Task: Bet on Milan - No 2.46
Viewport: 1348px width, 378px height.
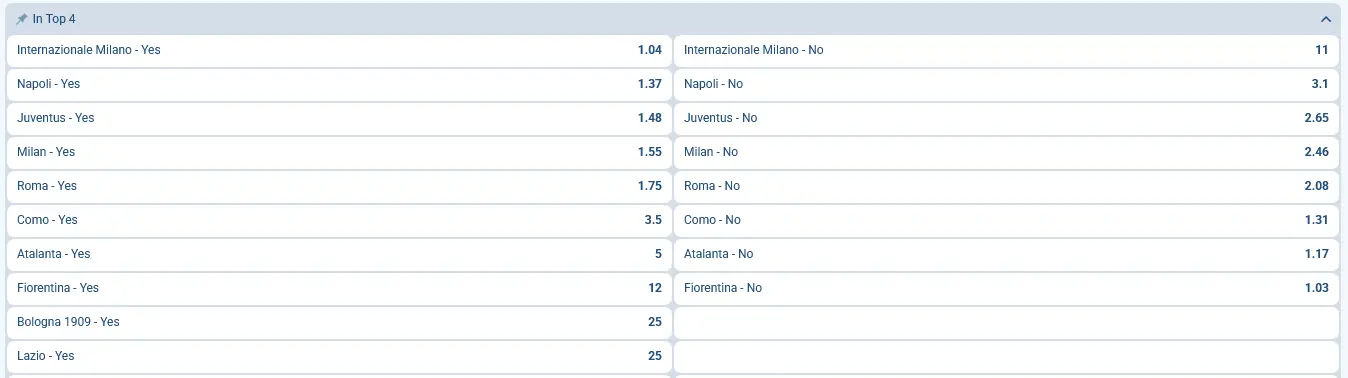Action: (1006, 152)
